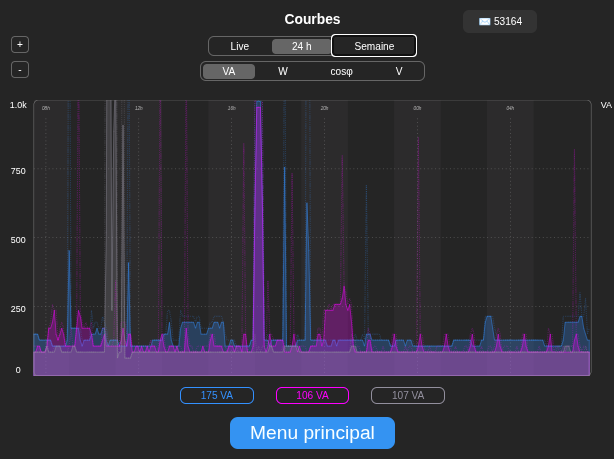This screenshot has width=614, height=459.
Task: Open the envelope messages icon
Action: tap(484, 22)
